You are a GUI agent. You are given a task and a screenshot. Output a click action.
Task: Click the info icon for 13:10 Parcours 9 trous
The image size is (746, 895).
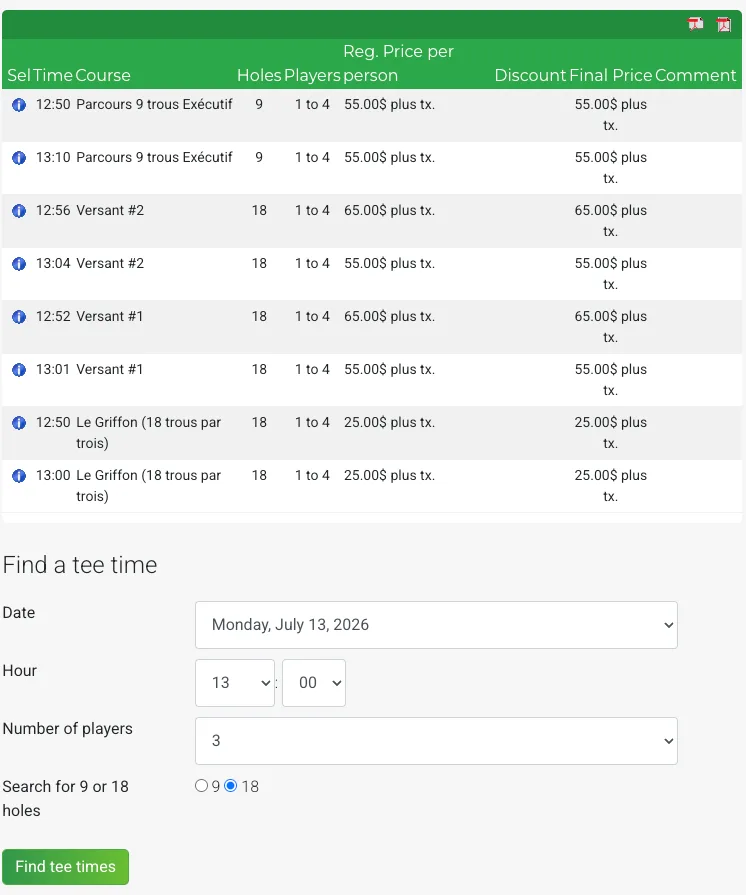pyautogui.click(x=19, y=158)
